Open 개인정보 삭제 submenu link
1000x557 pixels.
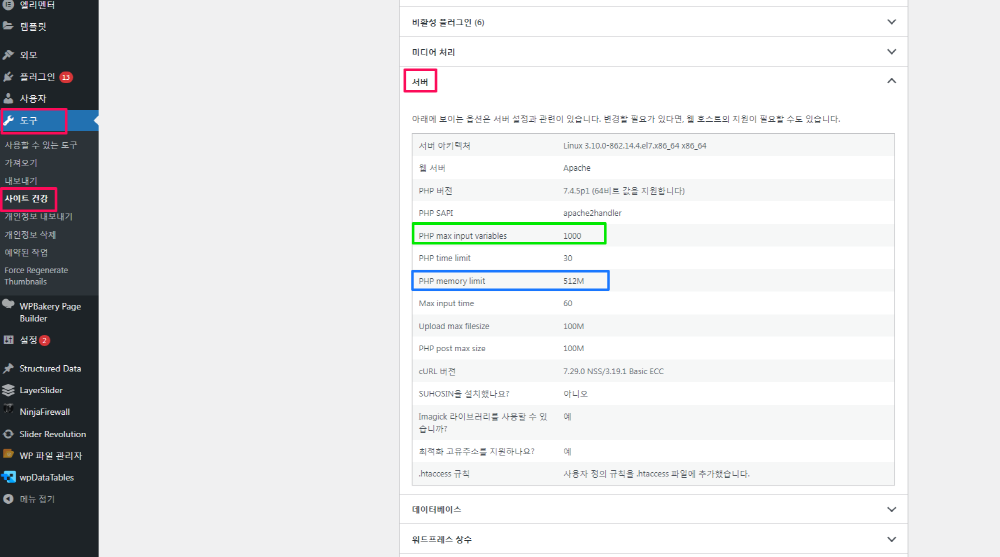tap(30, 234)
